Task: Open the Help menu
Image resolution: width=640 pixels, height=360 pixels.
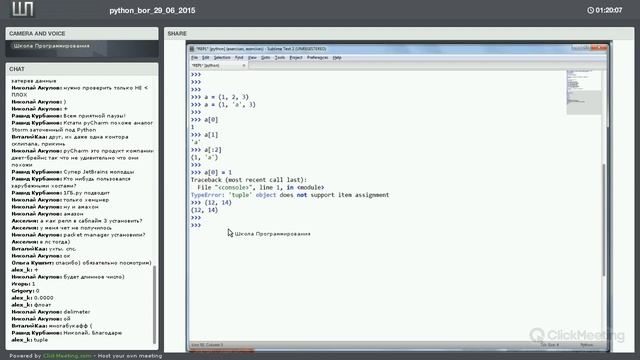Action: (337, 58)
